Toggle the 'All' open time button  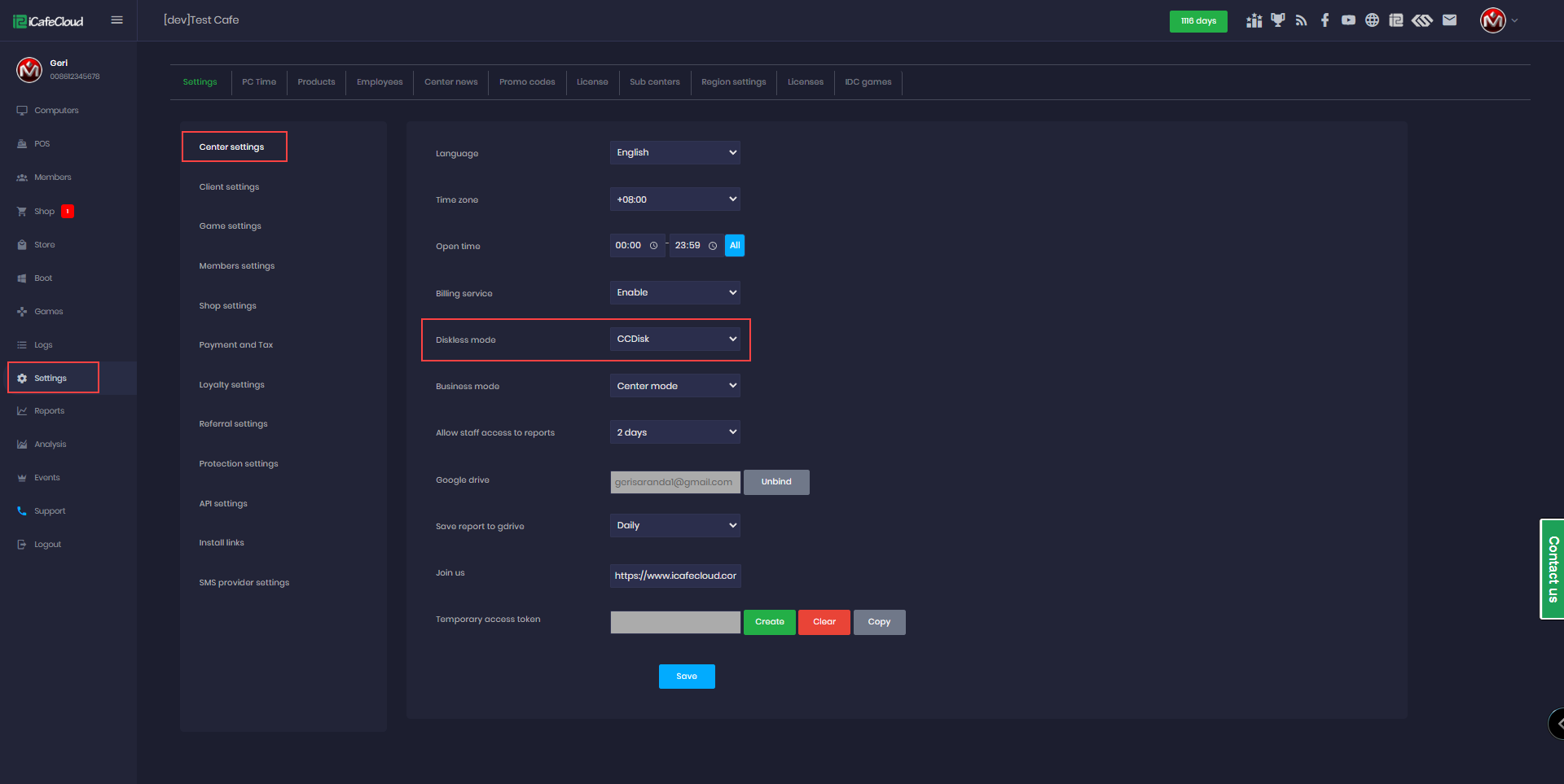point(734,246)
